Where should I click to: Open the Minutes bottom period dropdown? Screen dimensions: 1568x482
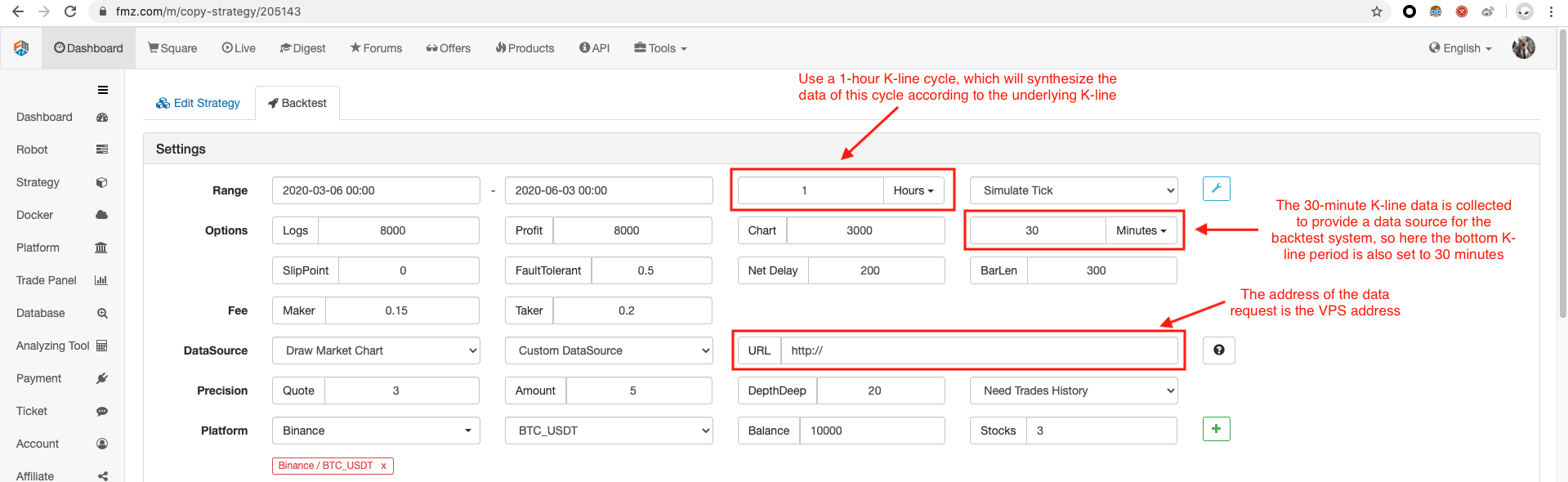pyautogui.click(x=1141, y=230)
